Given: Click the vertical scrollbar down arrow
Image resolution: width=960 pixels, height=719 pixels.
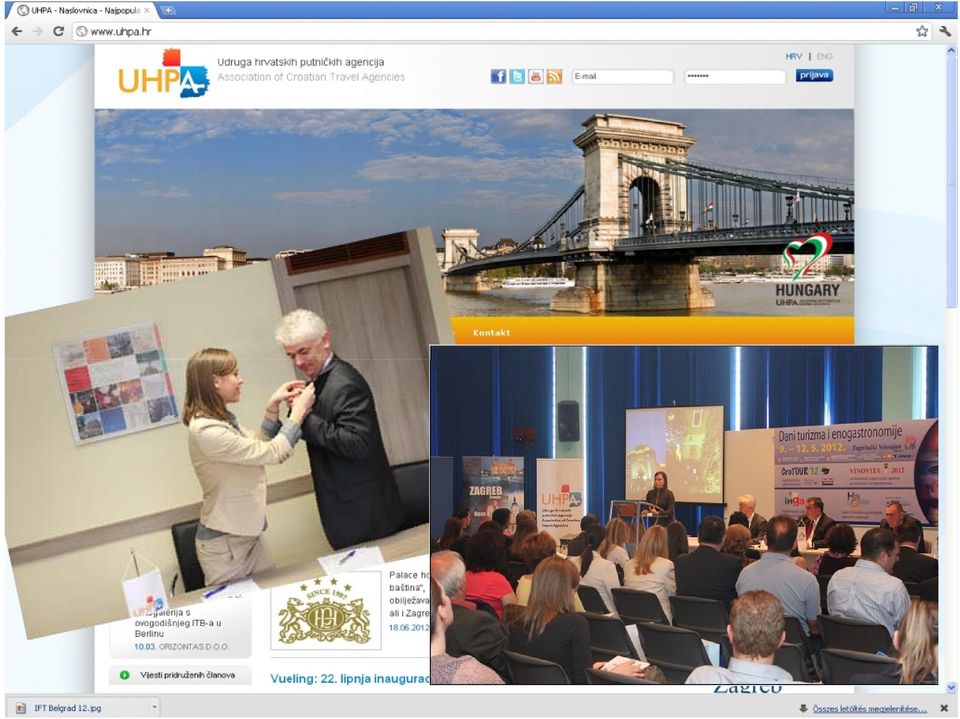Looking at the screenshot, I should pos(951,687).
